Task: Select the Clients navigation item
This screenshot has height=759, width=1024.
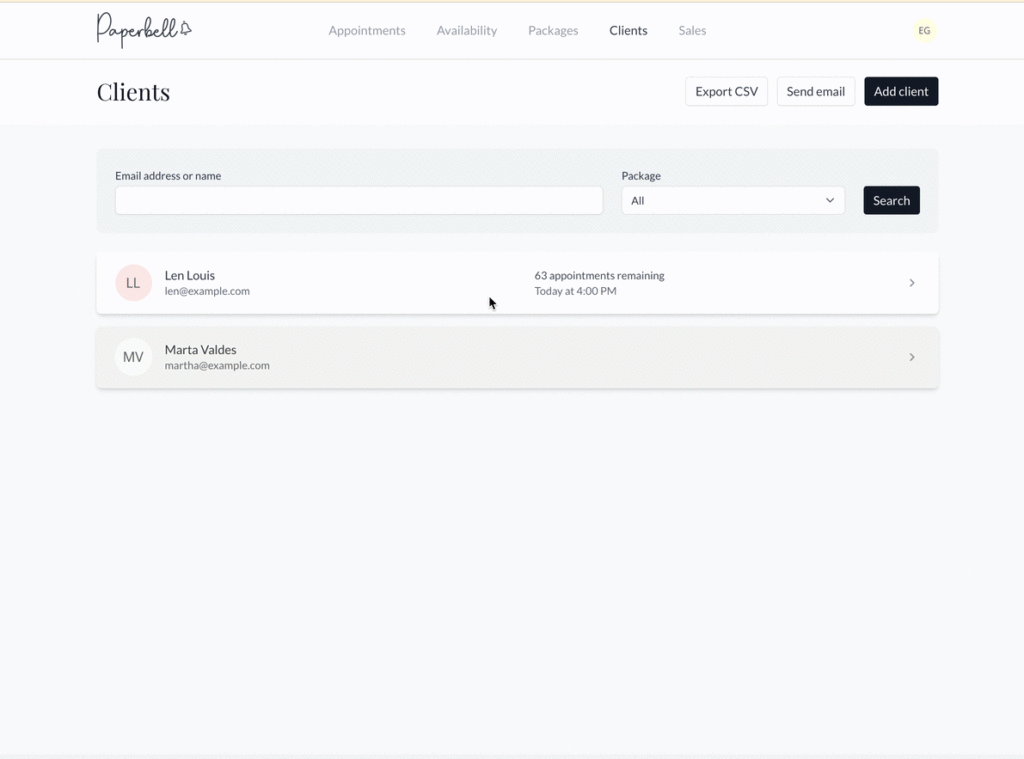Action: click(628, 30)
